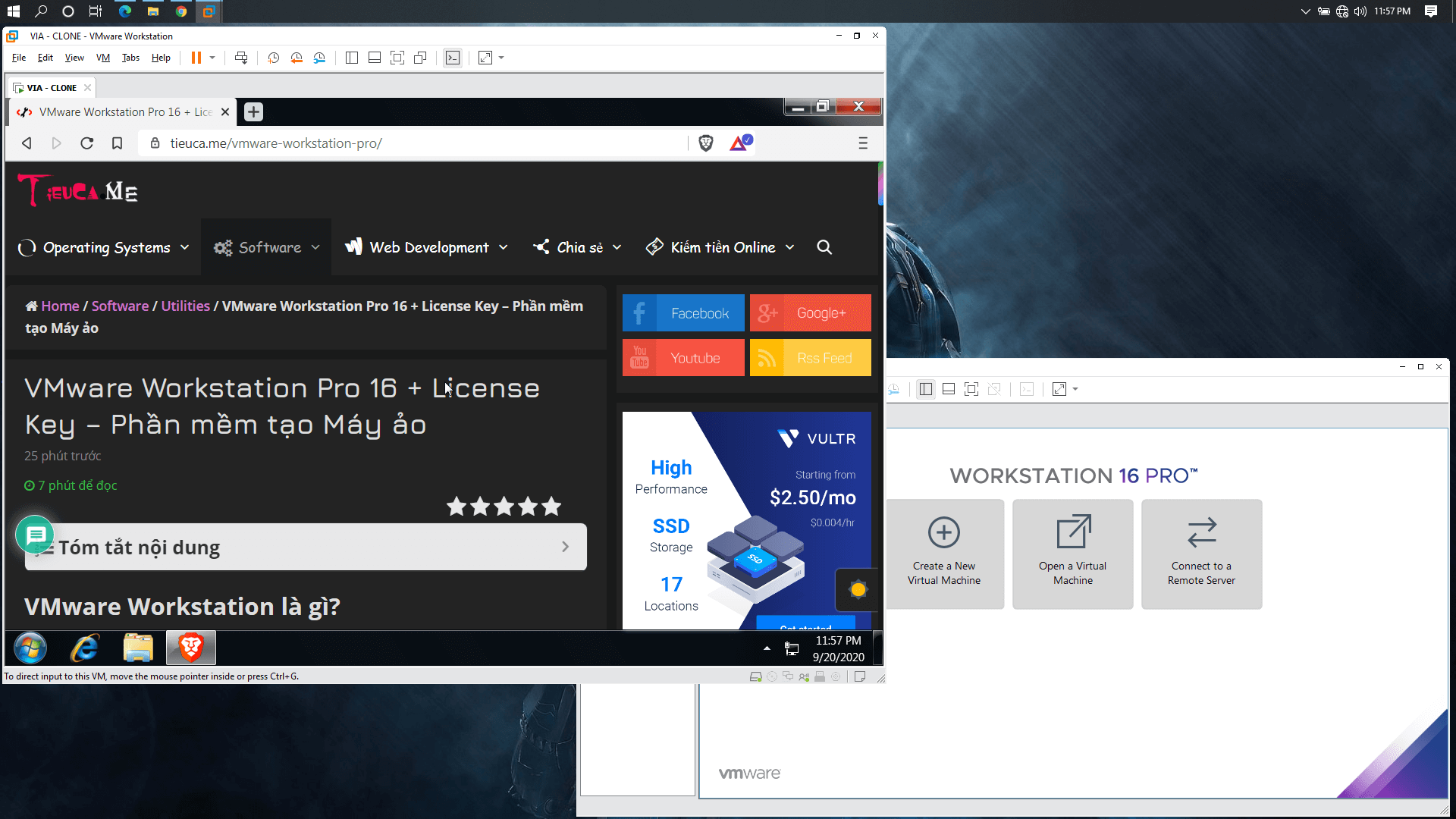This screenshot has height=819, width=1456.
Task: Click the browser page scrollbar thumb
Action: (x=880, y=184)
